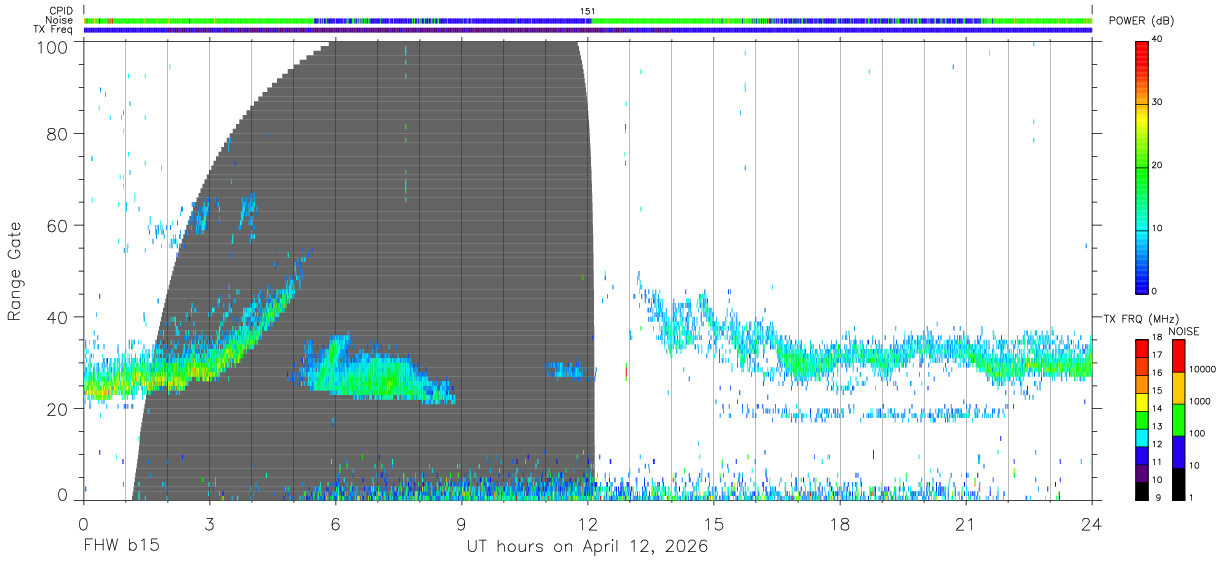The height and width of the screenshot is (567, 1228).
Task: Click the UT hour tick label "12"
Action: [588, 523]
